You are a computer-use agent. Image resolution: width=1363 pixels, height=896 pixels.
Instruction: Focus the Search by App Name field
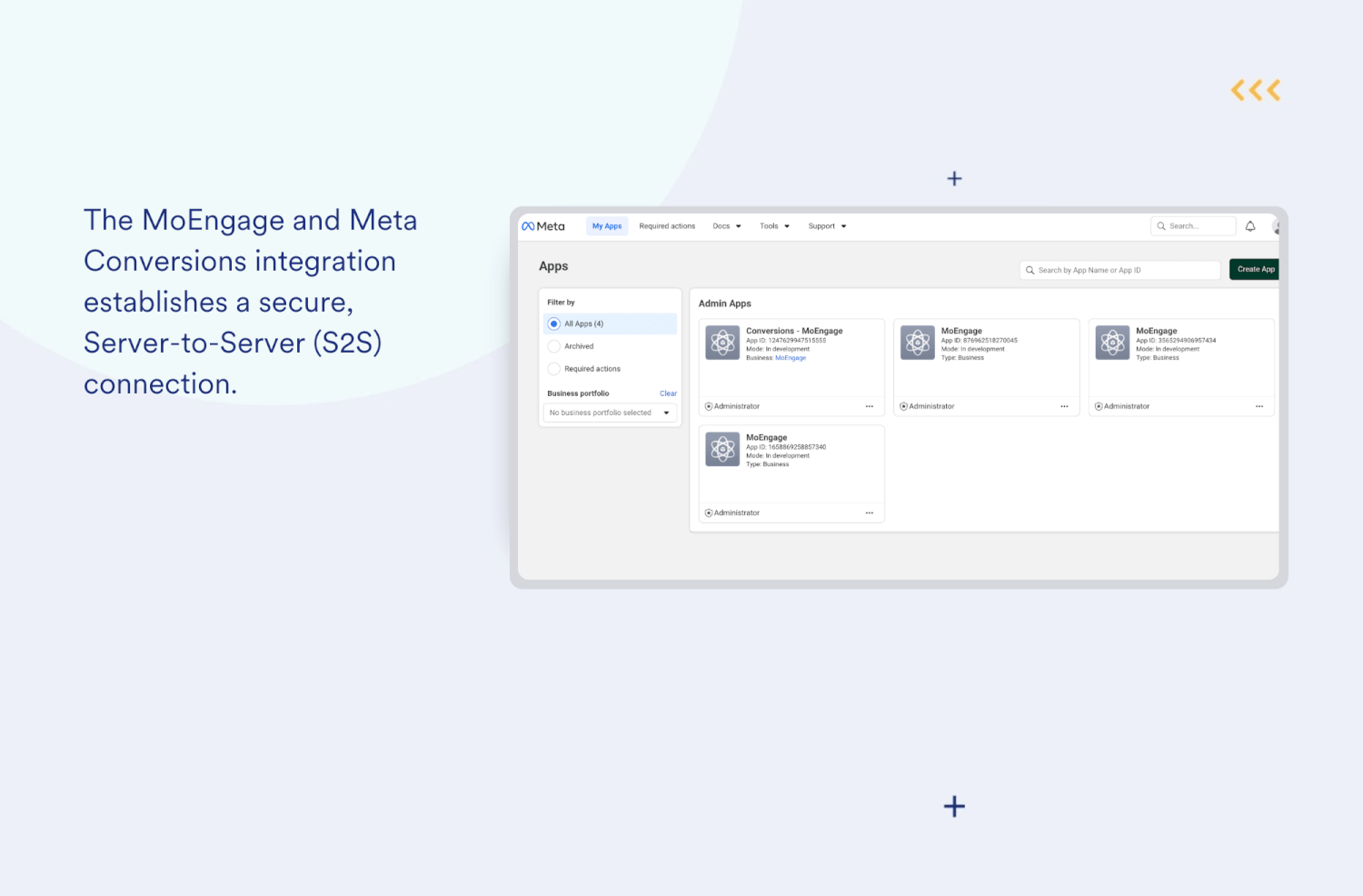click(1119, 269)
